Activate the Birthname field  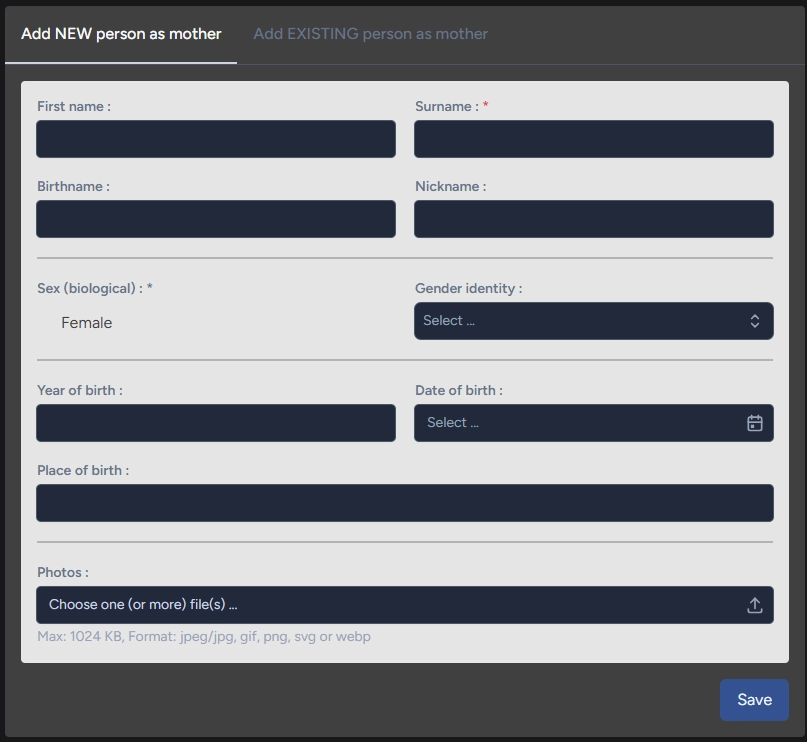click(x=216, y=219)
